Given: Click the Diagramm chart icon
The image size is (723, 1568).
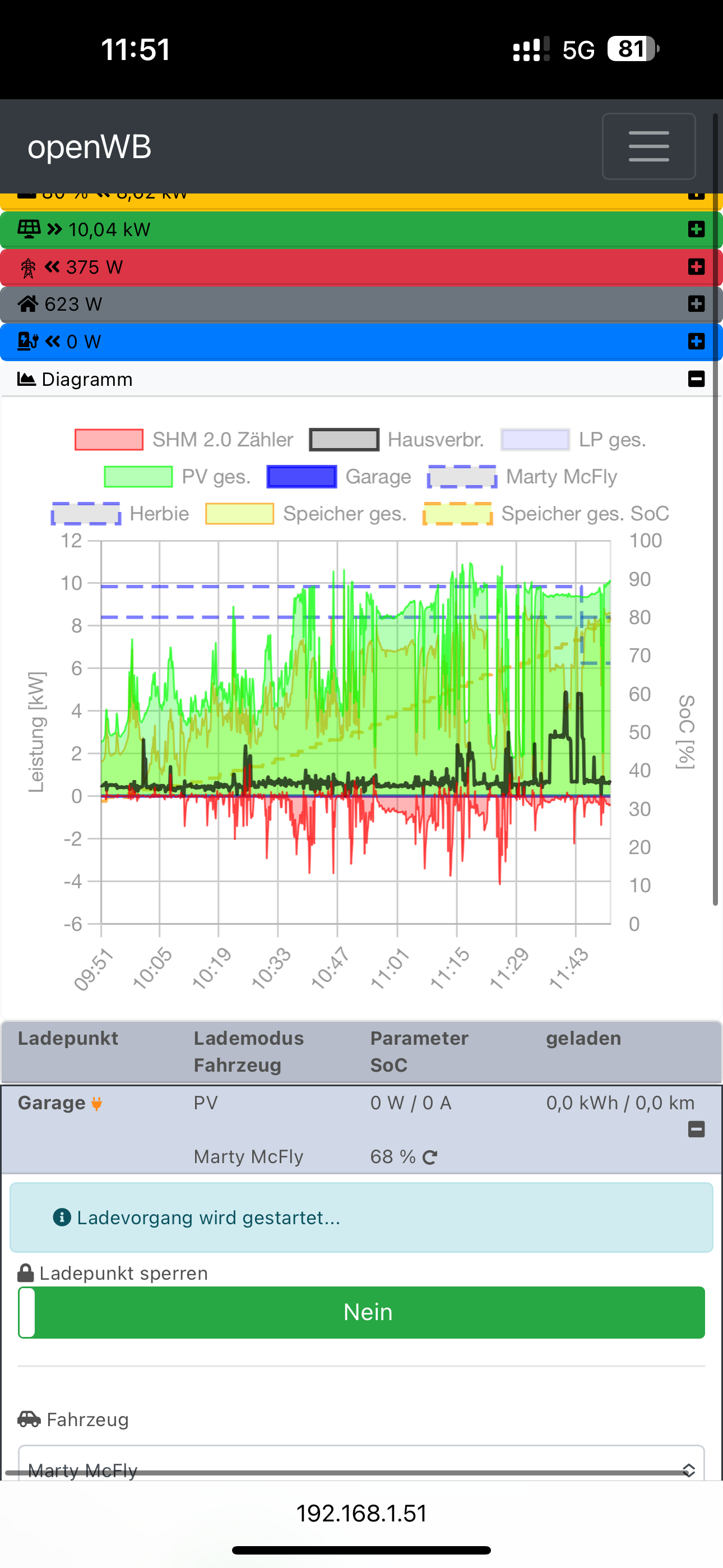Looking at the screenshot, I should pos(26,379).
